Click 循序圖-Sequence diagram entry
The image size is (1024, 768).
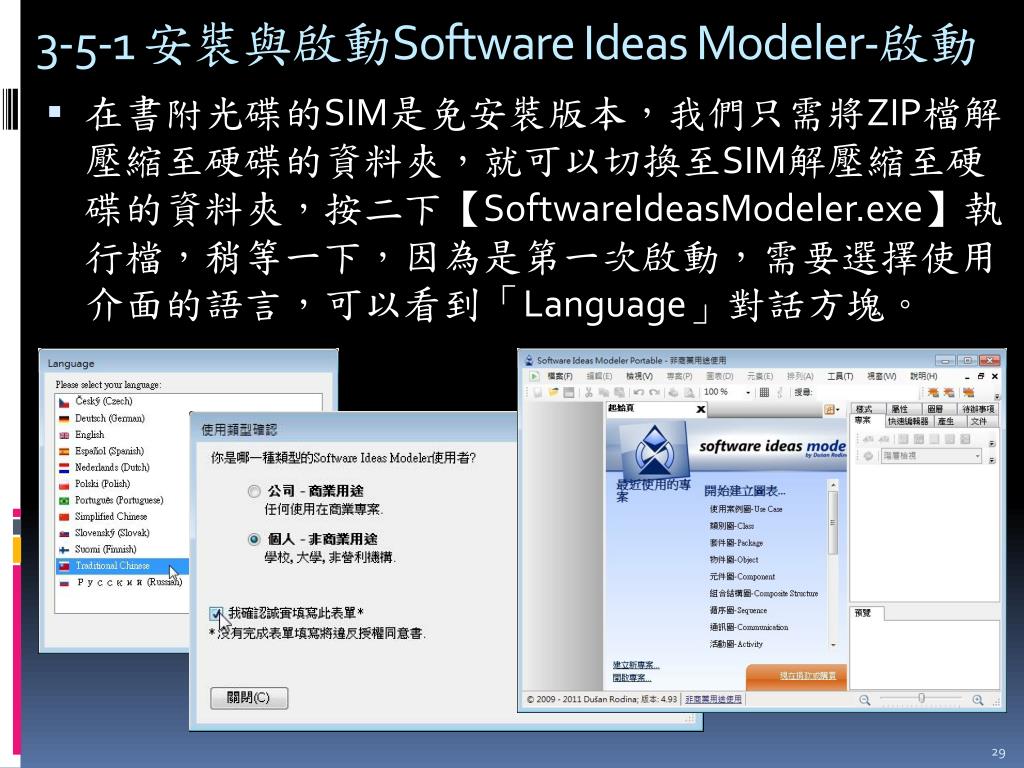738,610
